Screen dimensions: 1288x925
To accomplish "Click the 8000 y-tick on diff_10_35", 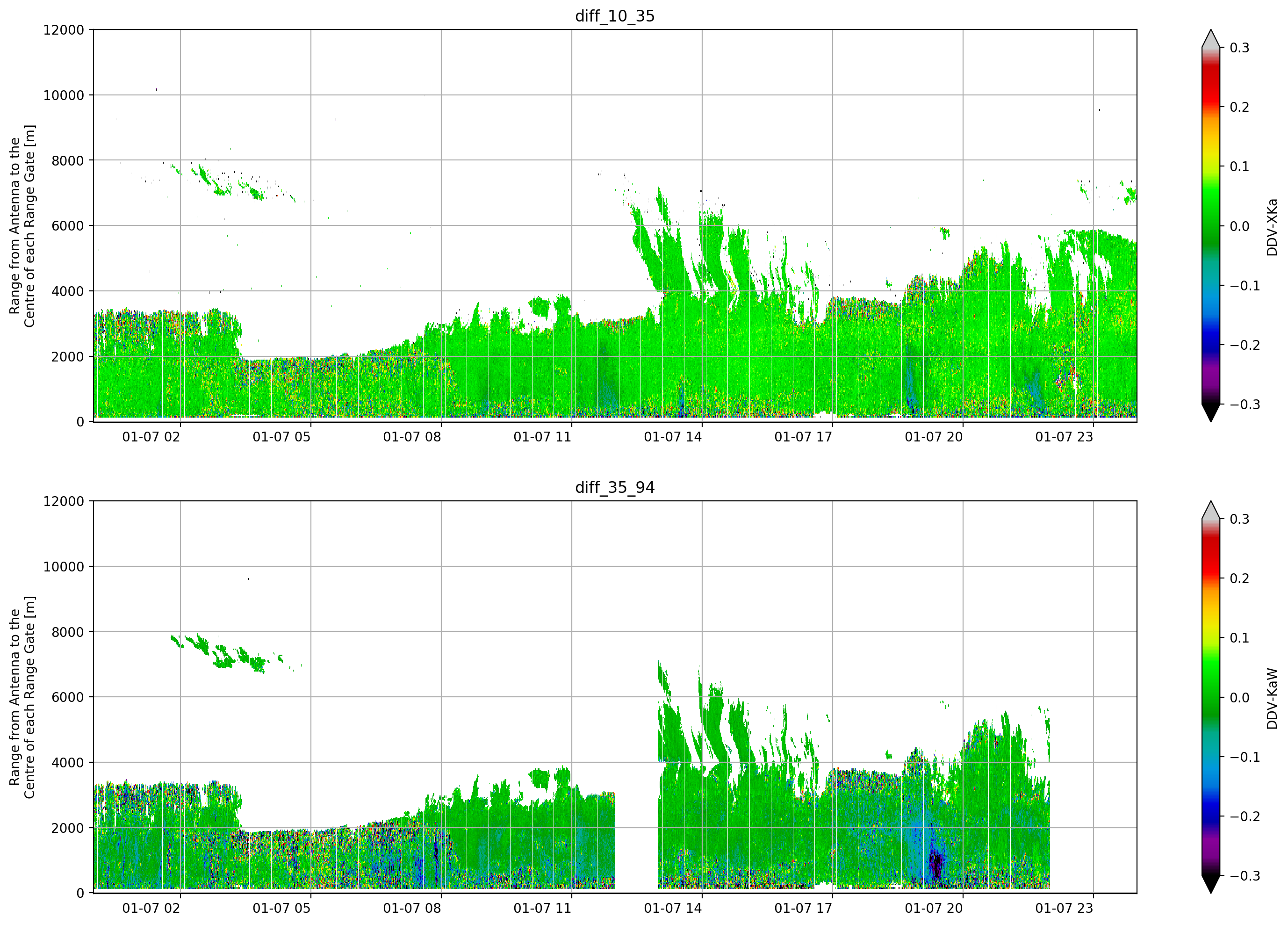I will click(68, 160).
